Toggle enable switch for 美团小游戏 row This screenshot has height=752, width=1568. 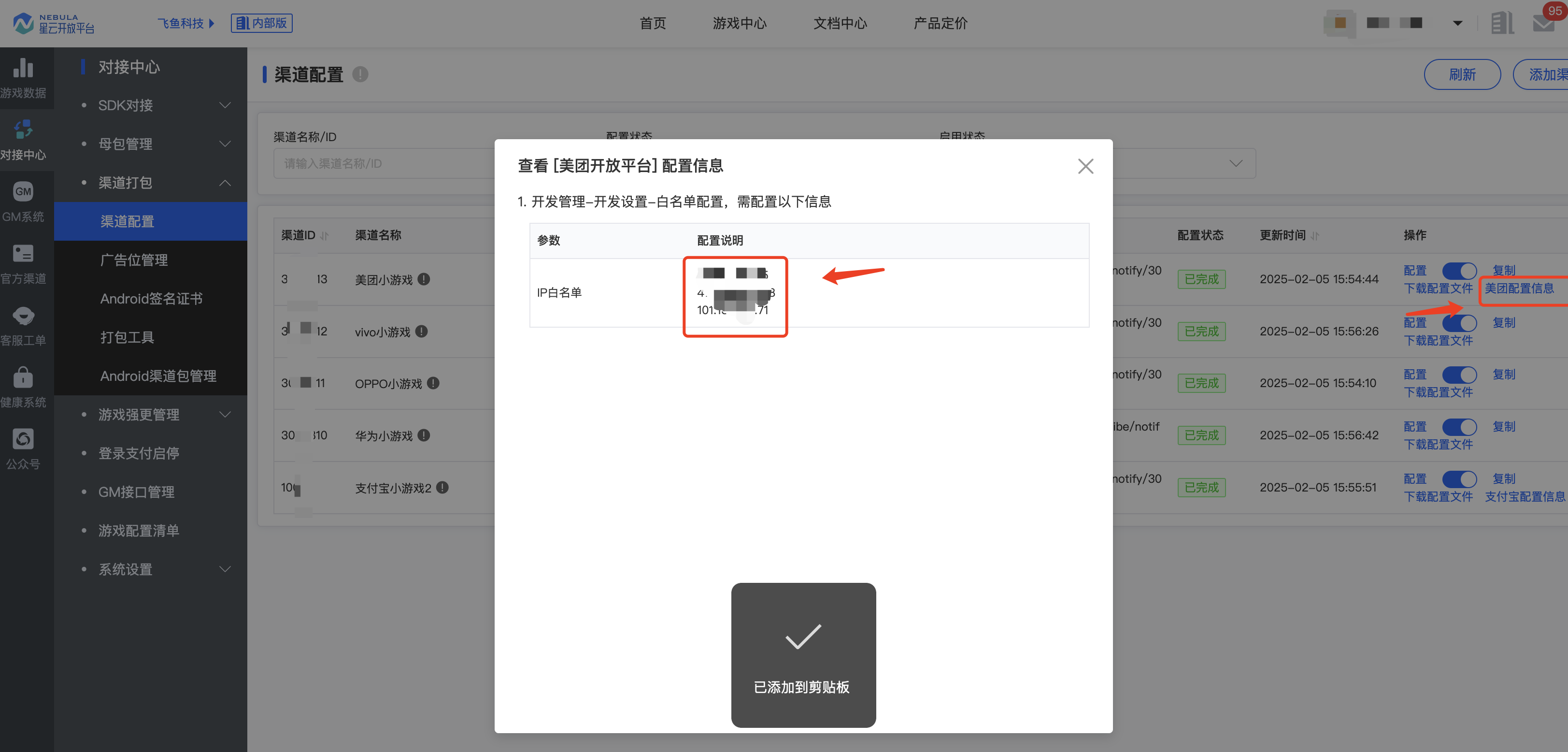point(1459,271)
